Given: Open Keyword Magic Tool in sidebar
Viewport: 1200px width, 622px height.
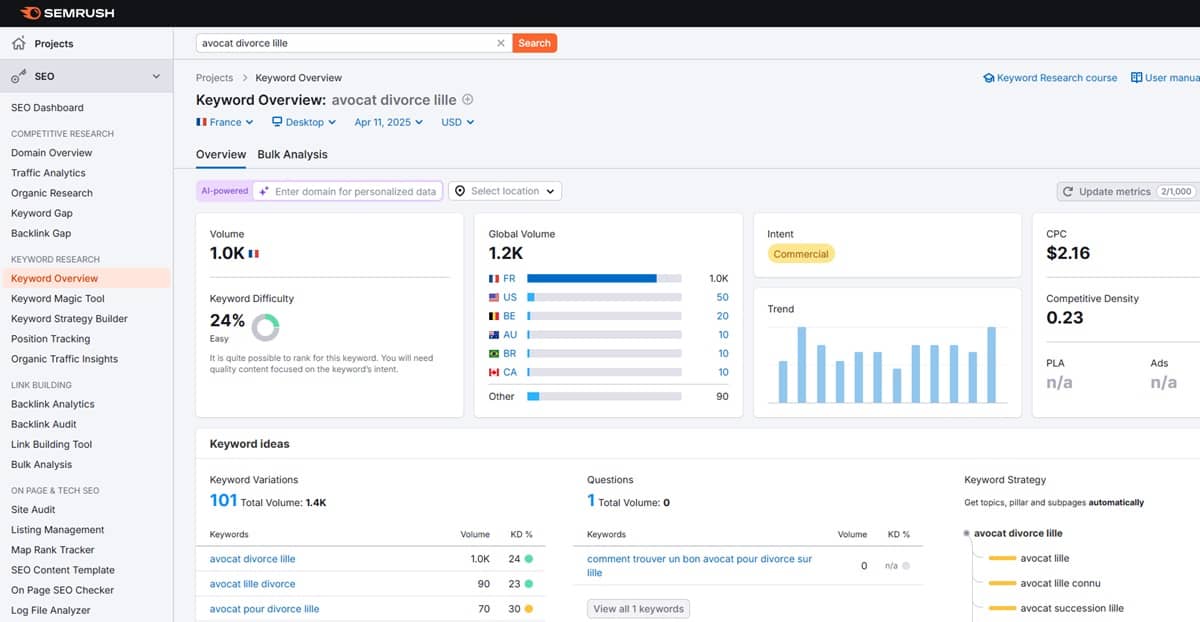Looking at the screenshot, I should click(58, 298).
